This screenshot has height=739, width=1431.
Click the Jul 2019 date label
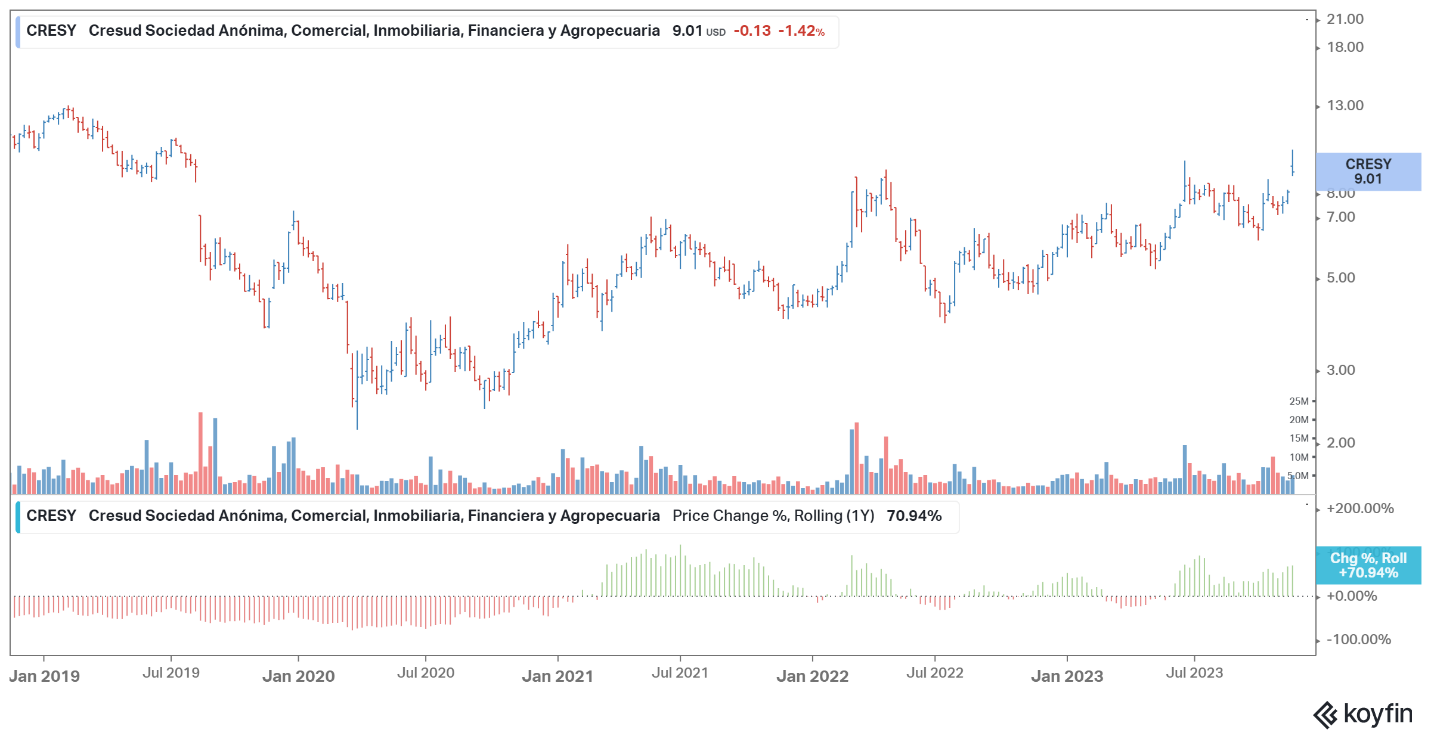pyautogui.click(x=171, y=673)
